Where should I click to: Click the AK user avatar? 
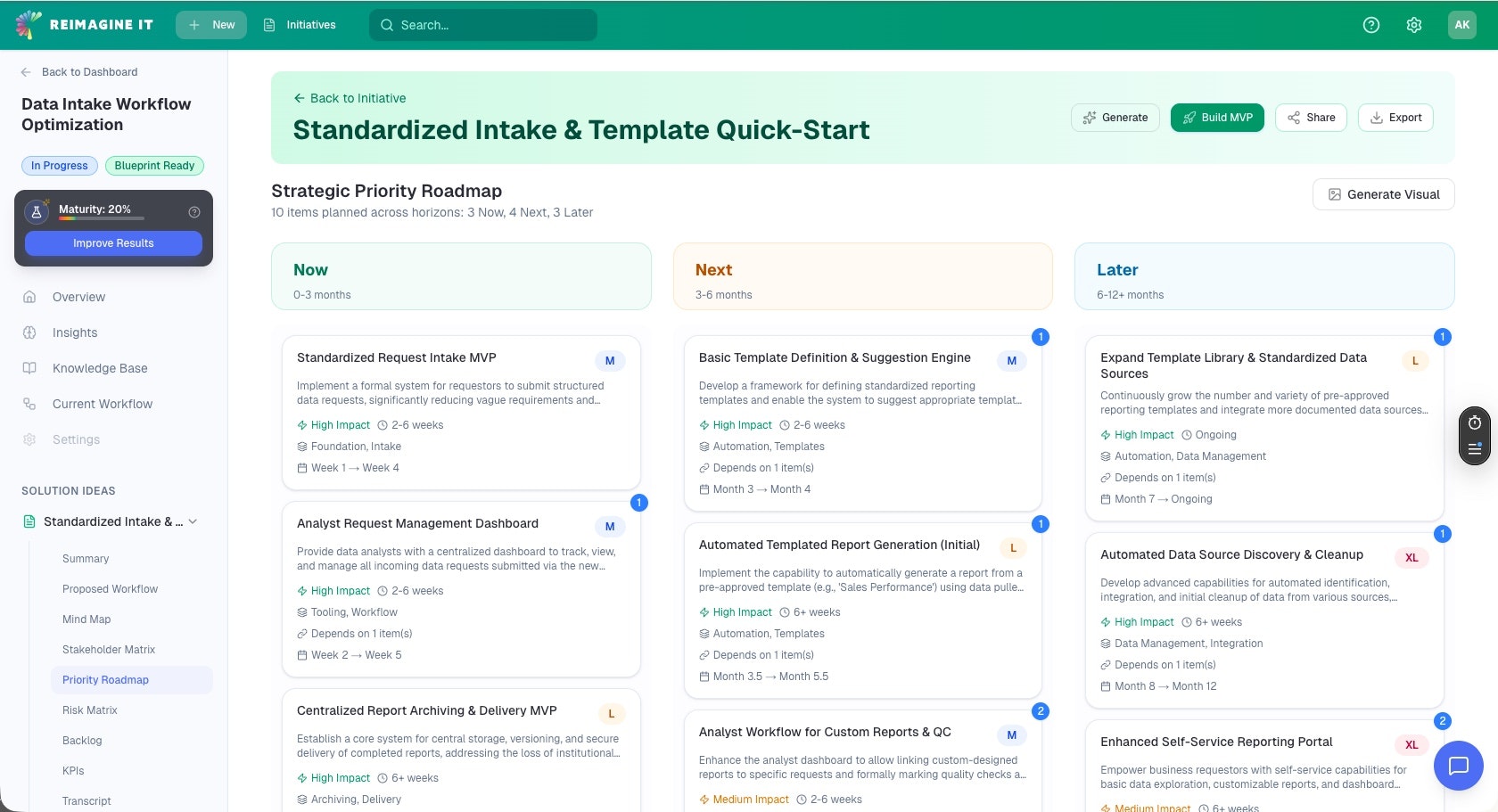tap(1461, 25)
